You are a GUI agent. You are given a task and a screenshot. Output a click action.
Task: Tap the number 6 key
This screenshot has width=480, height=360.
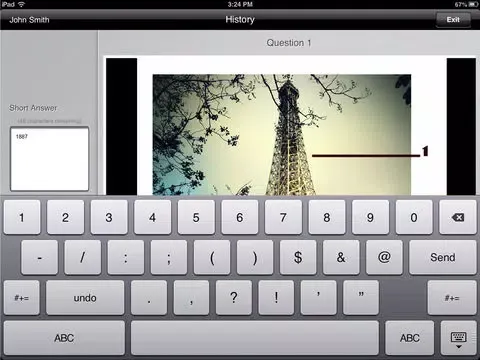(240, 217)
